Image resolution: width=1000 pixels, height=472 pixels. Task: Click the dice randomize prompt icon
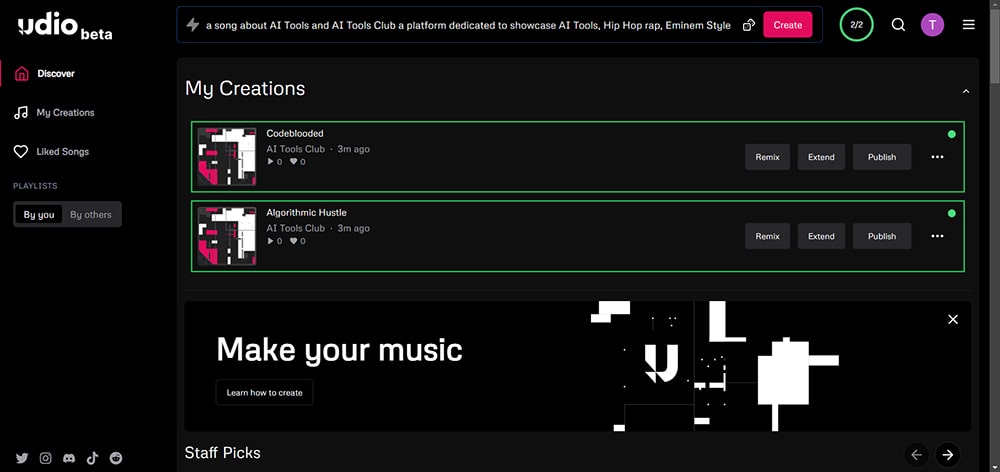[x=749, y=25]
